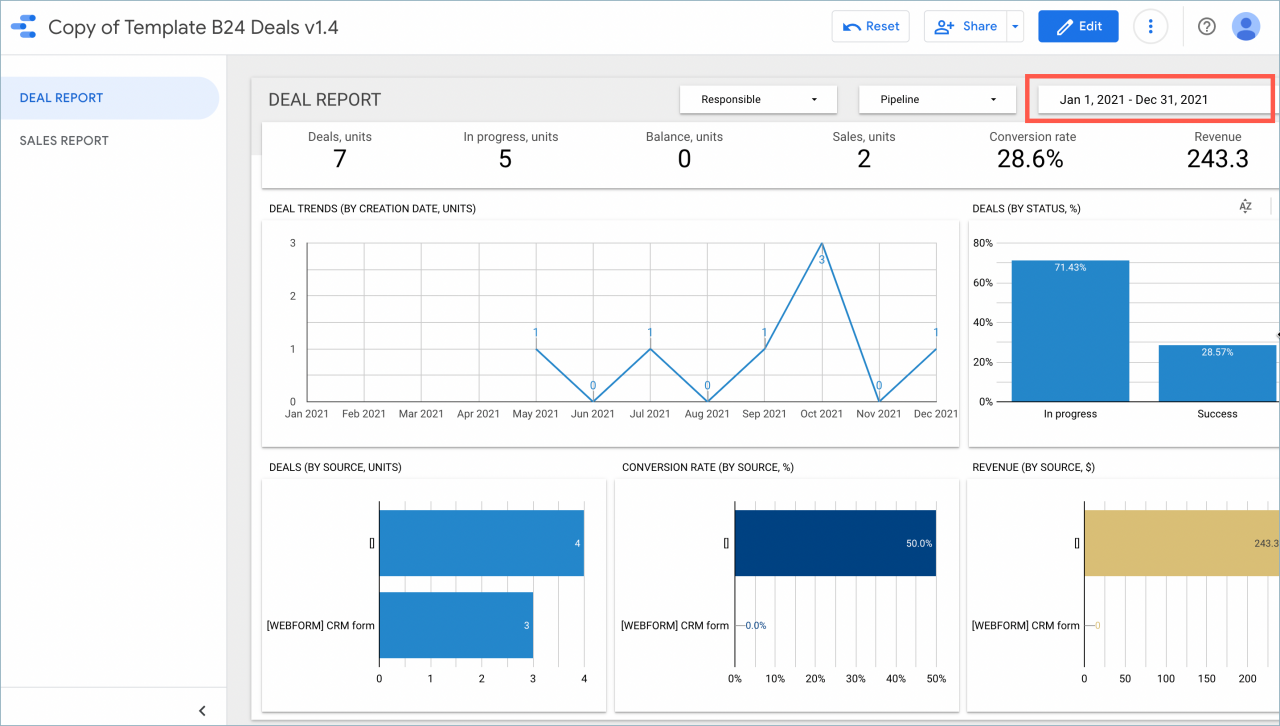Click the gold revenue bar in Revenue by Source
1280x726 pixels.
1182,543
